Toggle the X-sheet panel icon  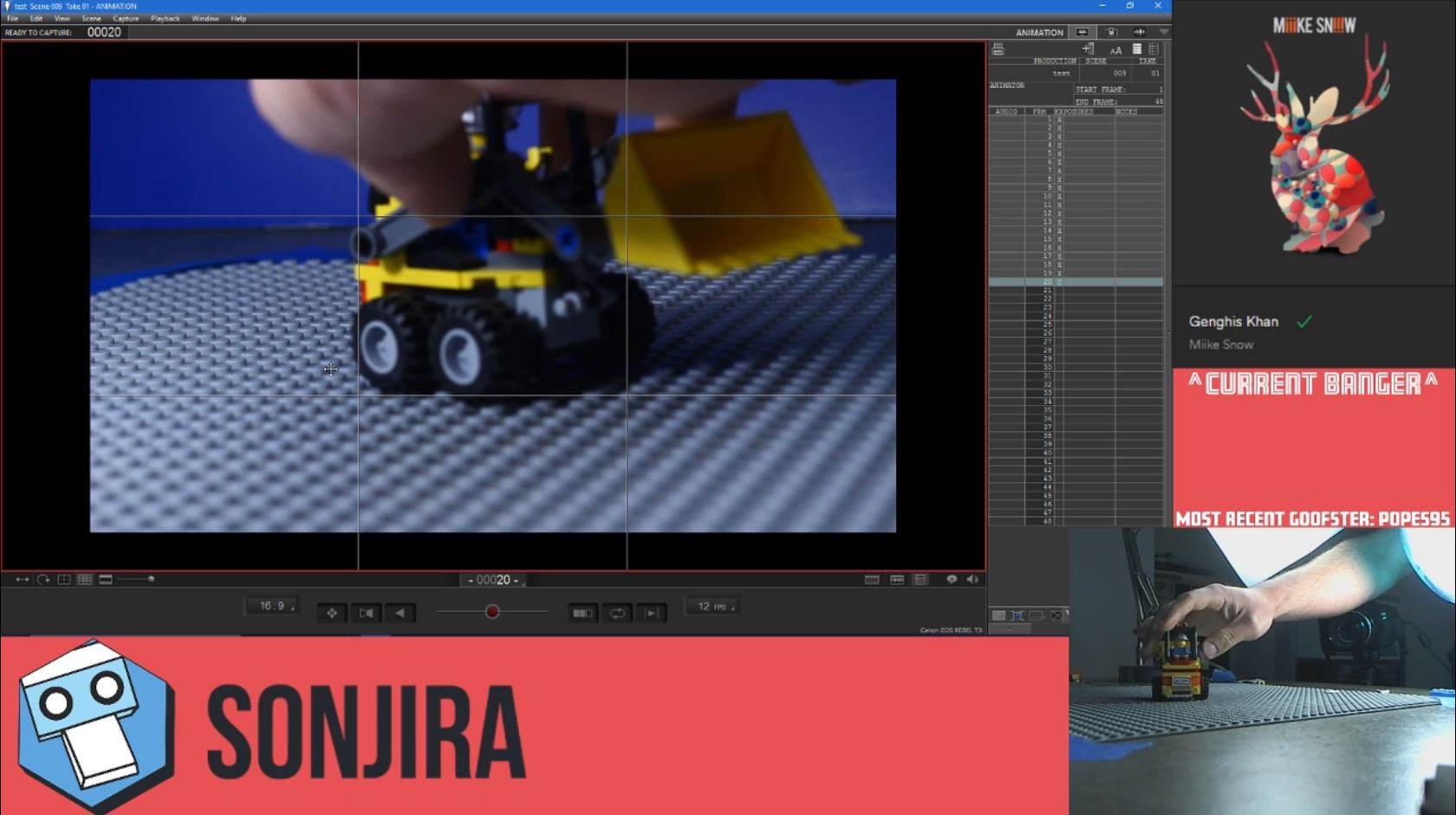click(x=920, y=579)
